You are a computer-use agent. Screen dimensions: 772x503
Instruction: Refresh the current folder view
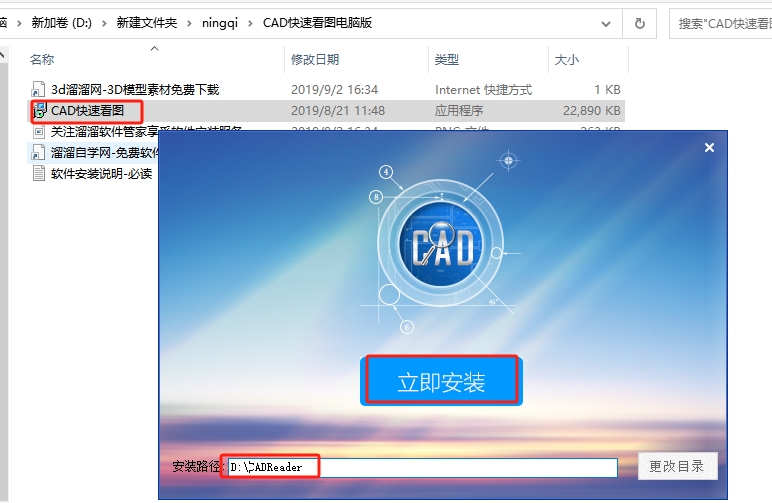(639, 23)
